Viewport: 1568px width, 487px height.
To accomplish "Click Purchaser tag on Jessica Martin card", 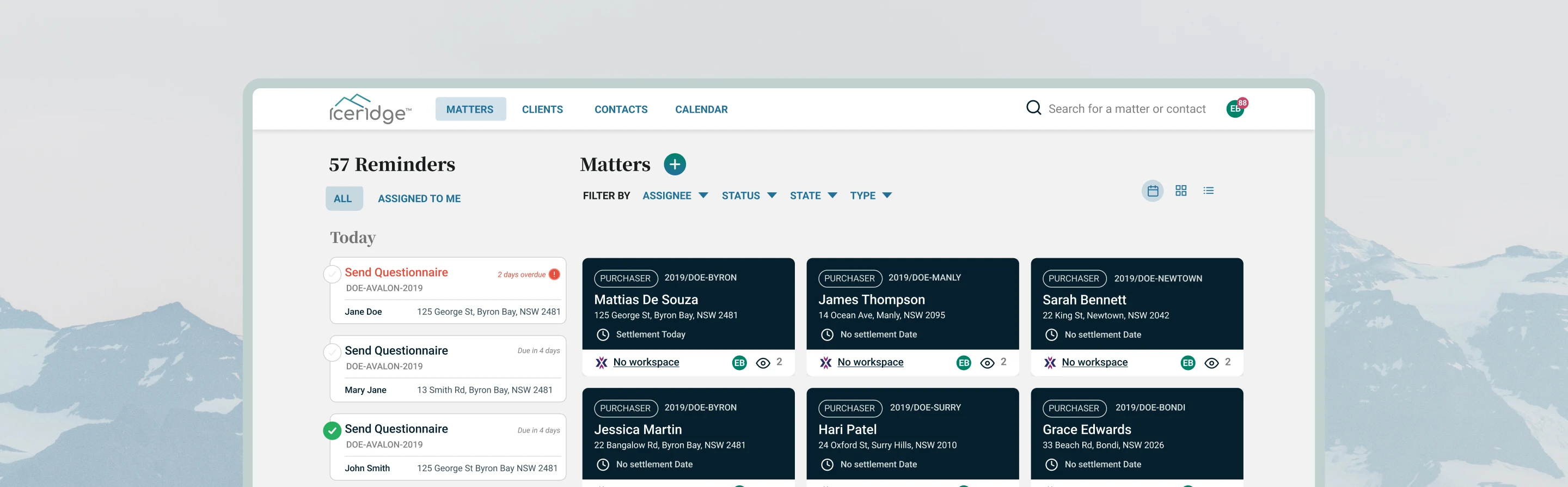I will tap(626, 408).
